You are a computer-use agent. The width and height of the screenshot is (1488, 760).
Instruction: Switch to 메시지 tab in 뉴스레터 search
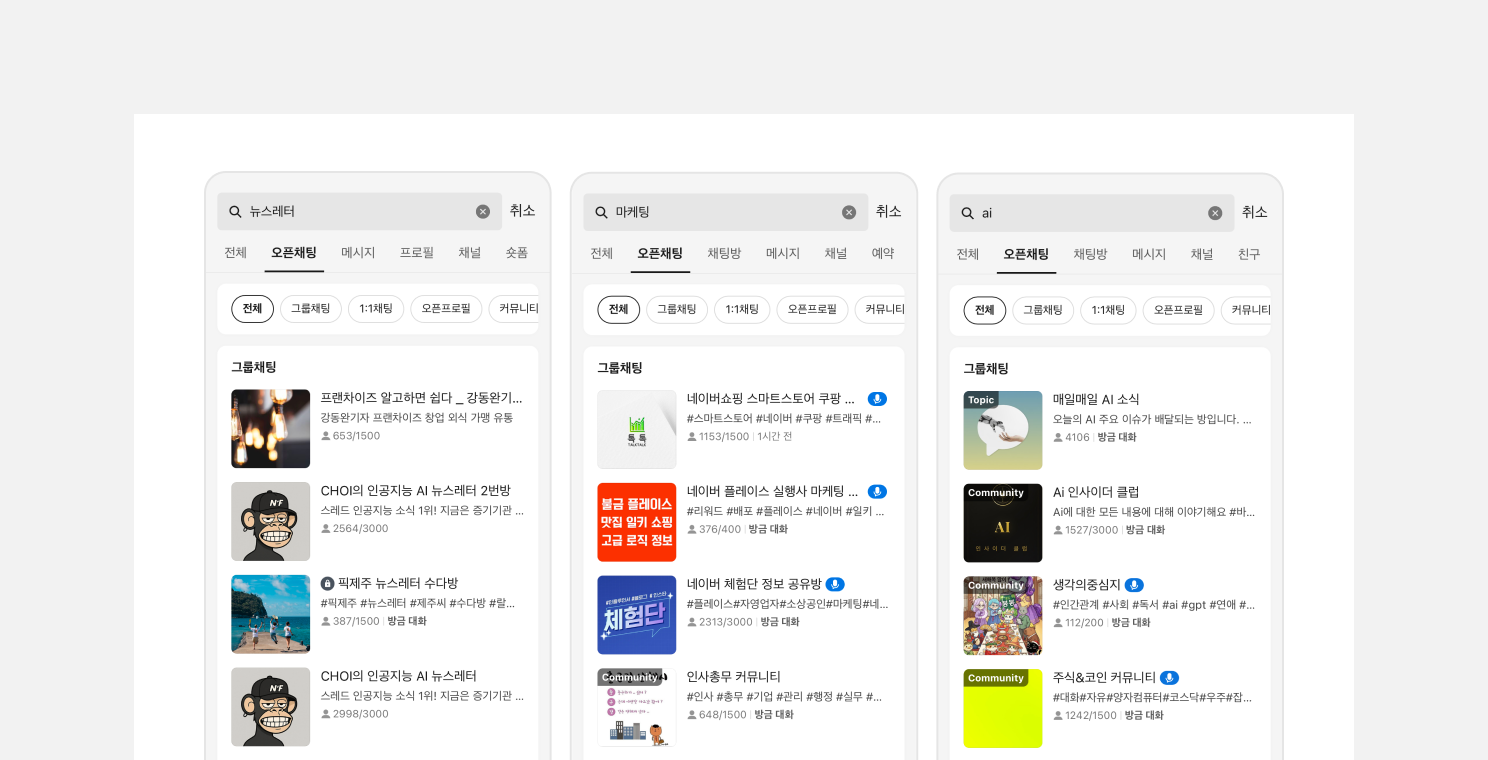(358, 253)
